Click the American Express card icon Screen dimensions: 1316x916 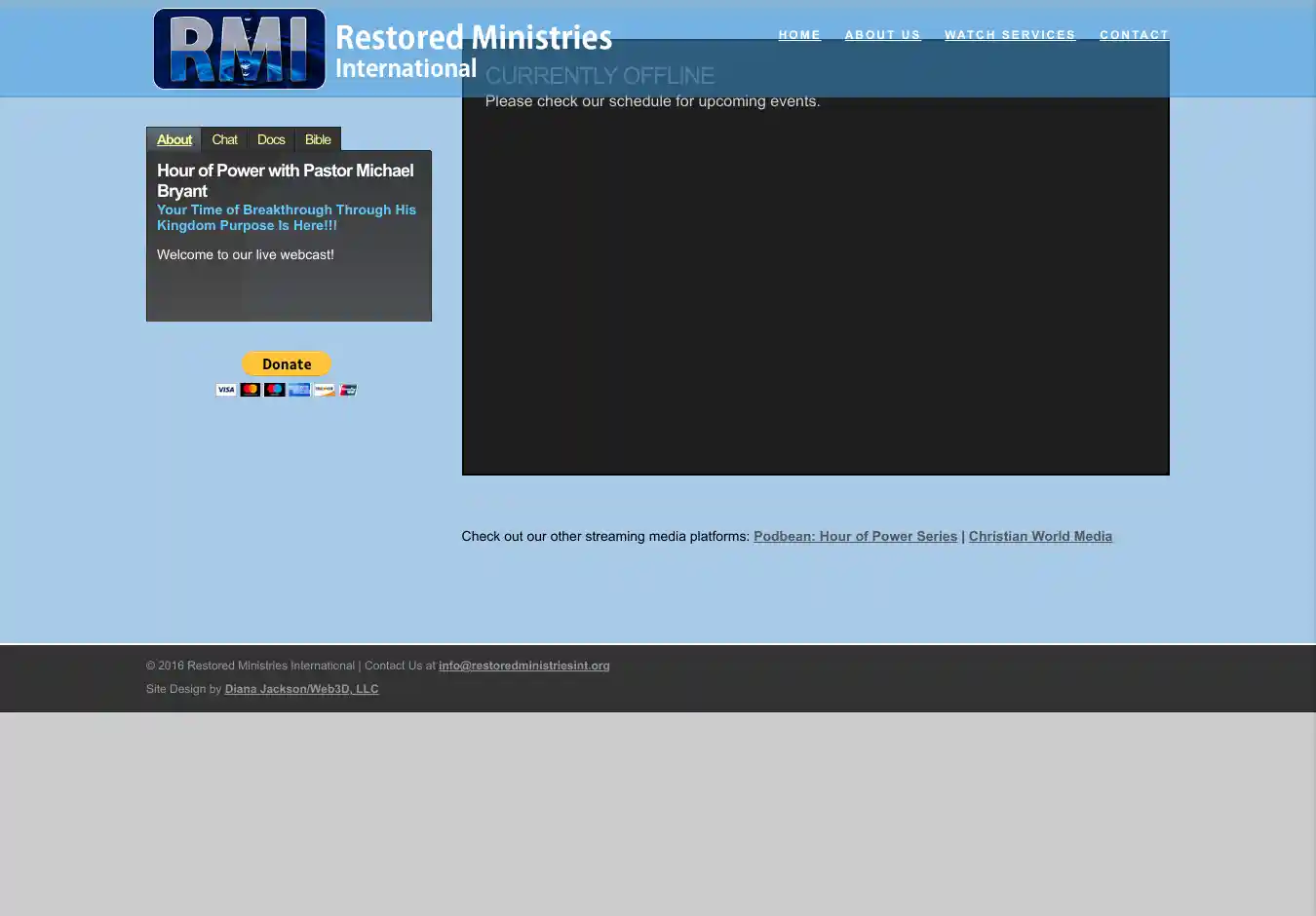point(299,390)
